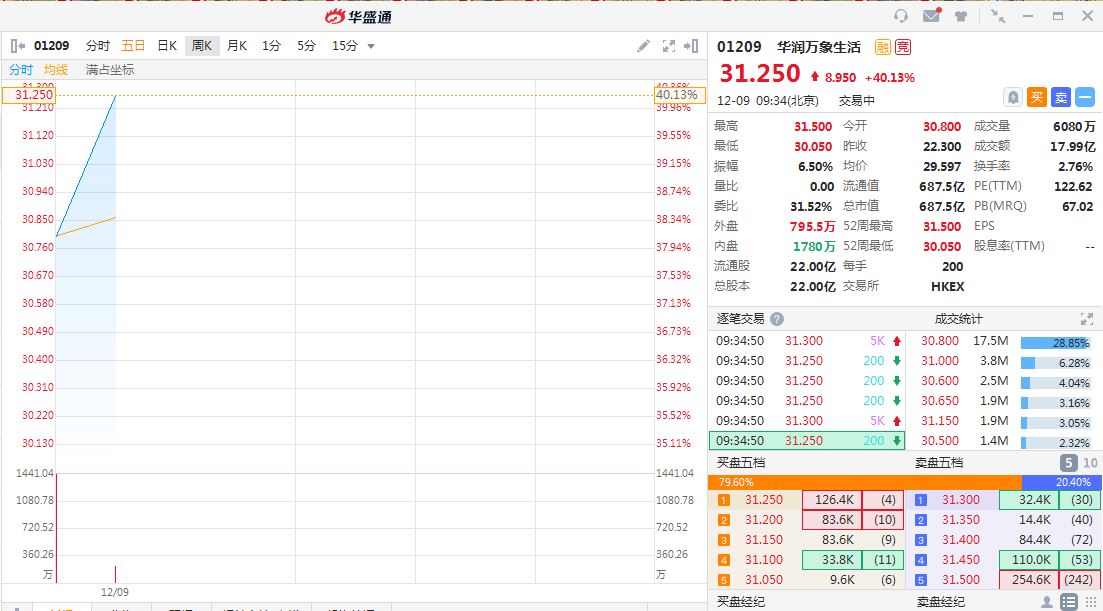
Task: Open the skin theme shirt icon
Action: click(961, 15)
